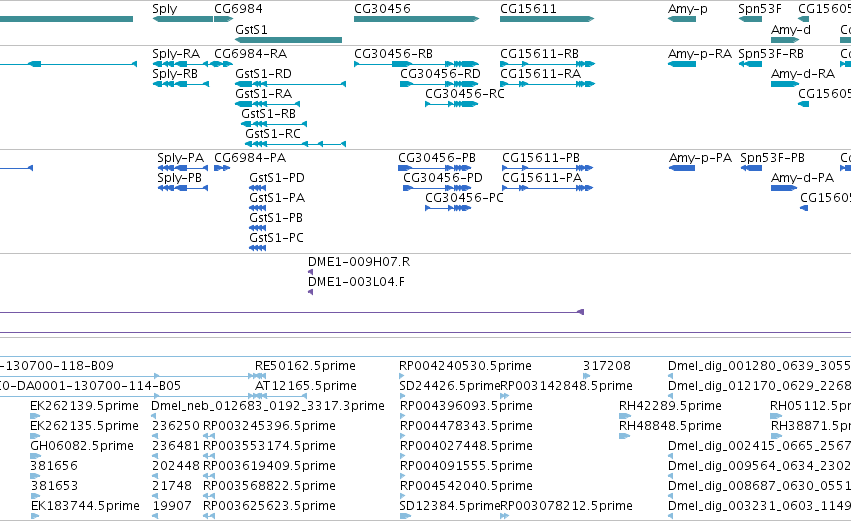Select the CG30456-PC protein label
The height and width of the screenshot is (521, 851).
(465, 198)
